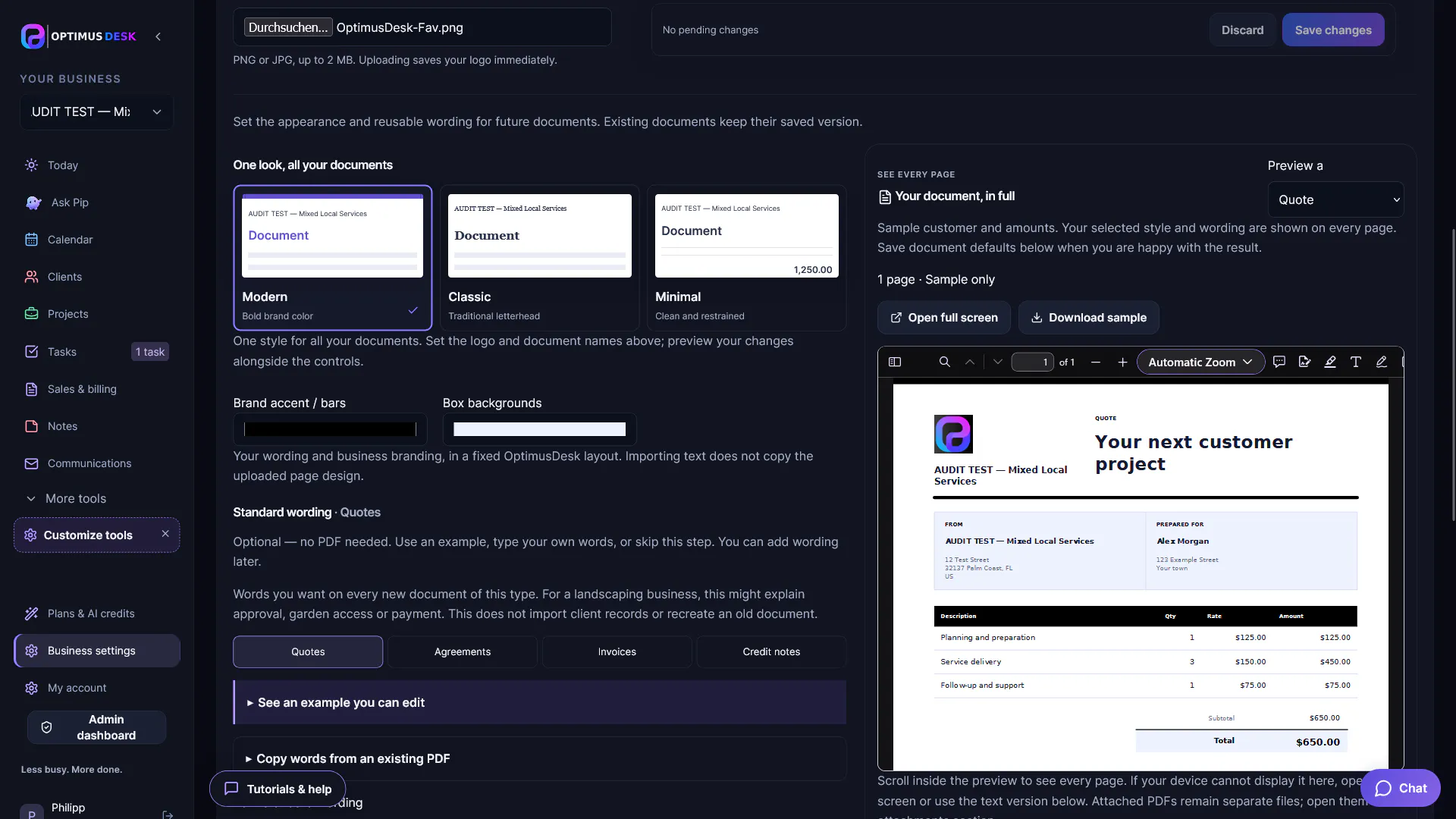Select the draw pen tool
The image size is (1456, 819).
pyautogui.click(x=1381, y=362)
